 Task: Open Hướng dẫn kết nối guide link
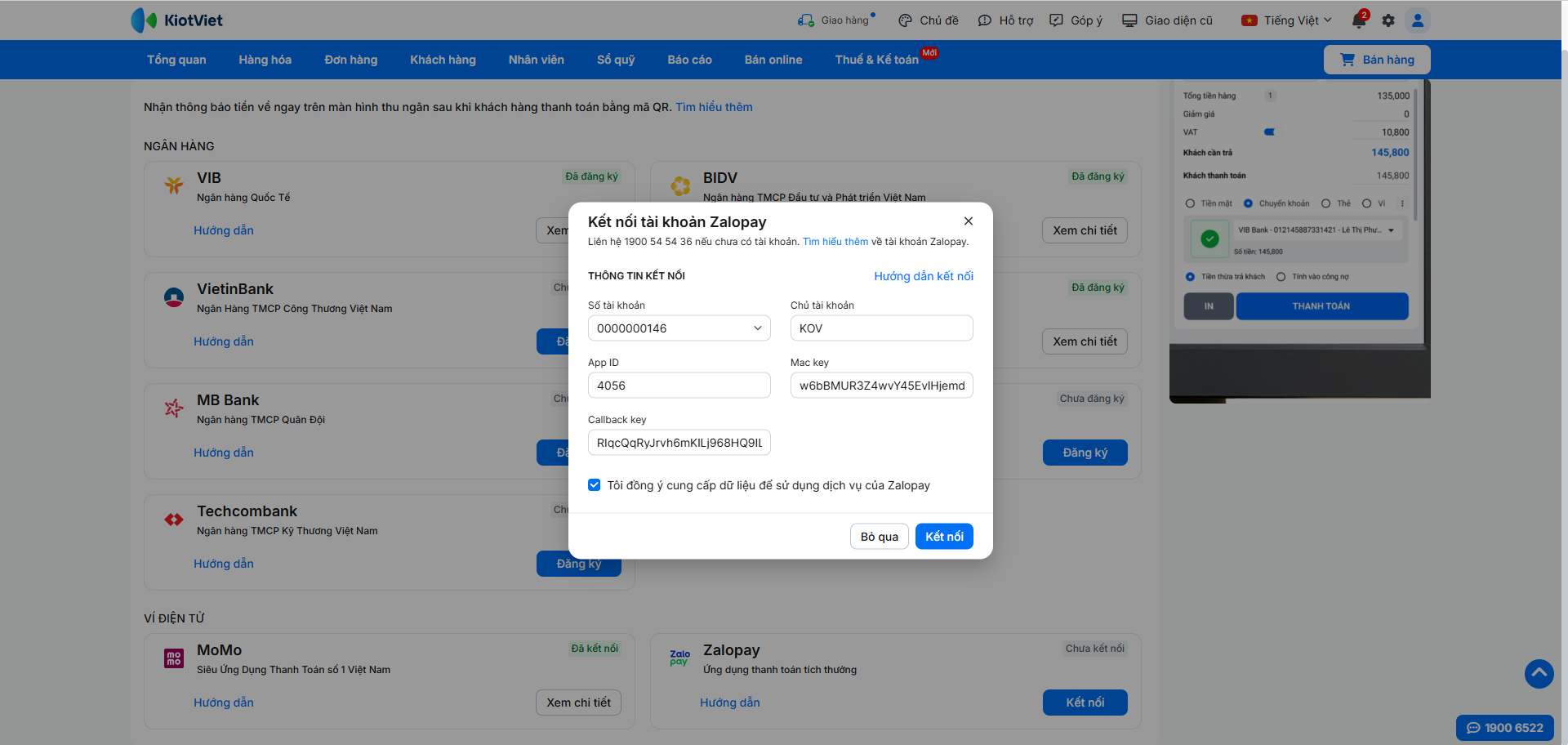(x=924, y=276)
